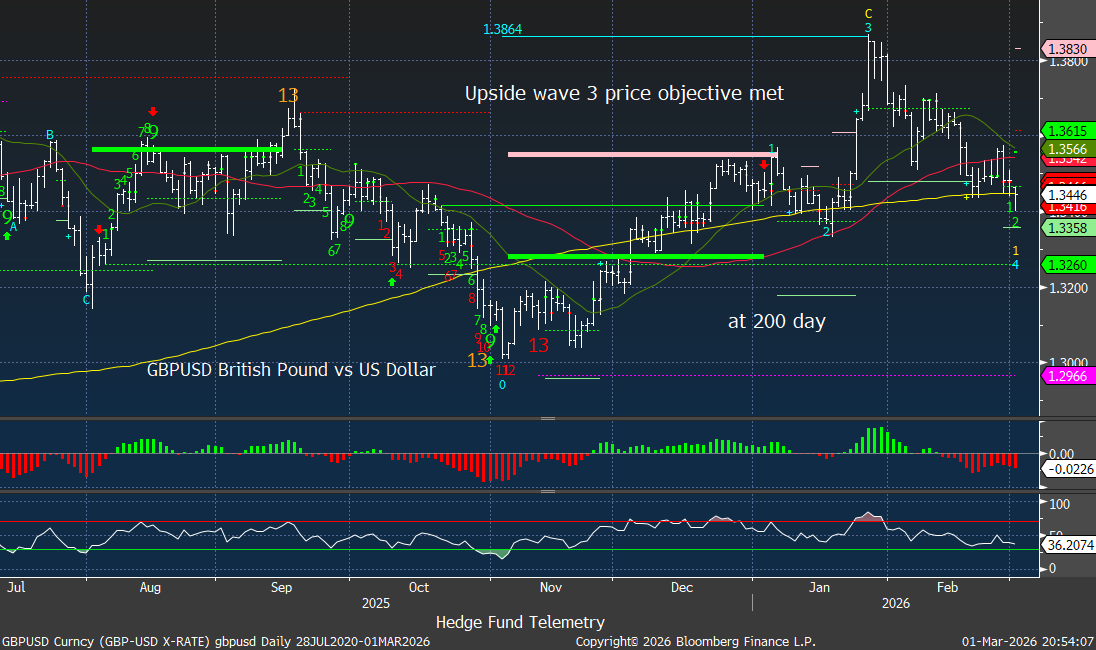Click the red down arrow beside the pink line

764,164
